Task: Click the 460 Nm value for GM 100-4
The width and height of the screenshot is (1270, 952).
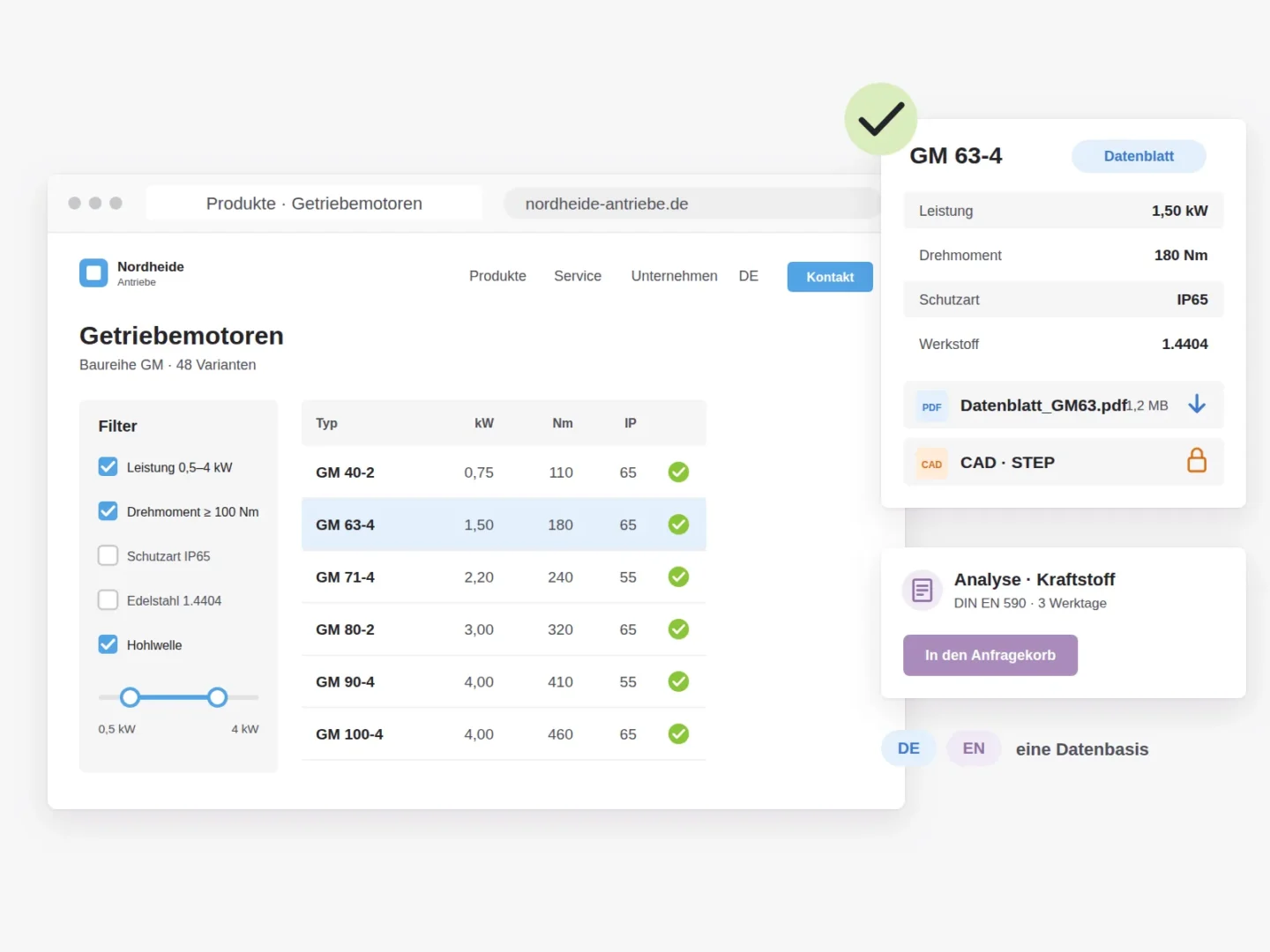Action: 560,734
